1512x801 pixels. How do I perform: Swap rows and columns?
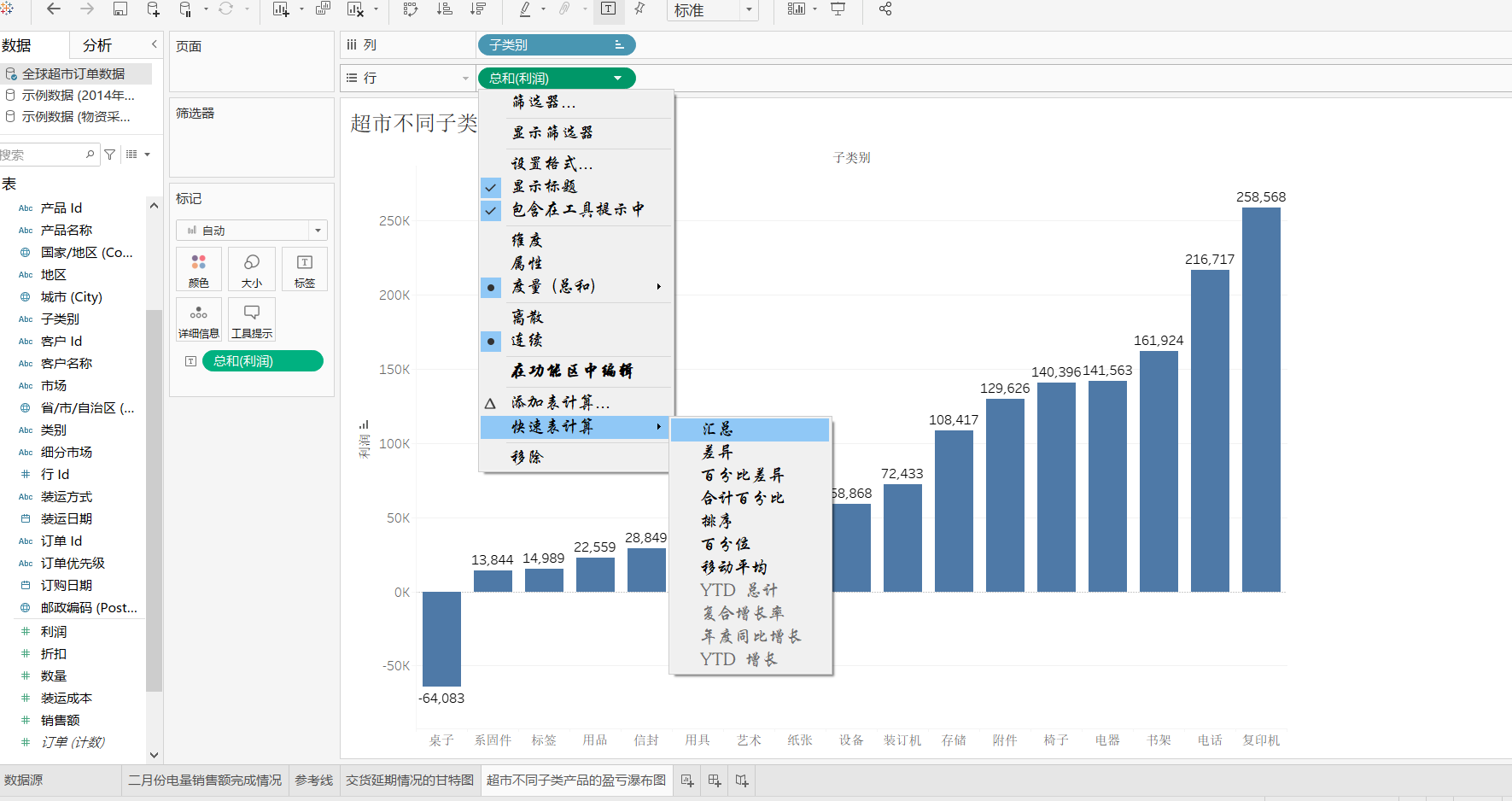coord(411,9)
